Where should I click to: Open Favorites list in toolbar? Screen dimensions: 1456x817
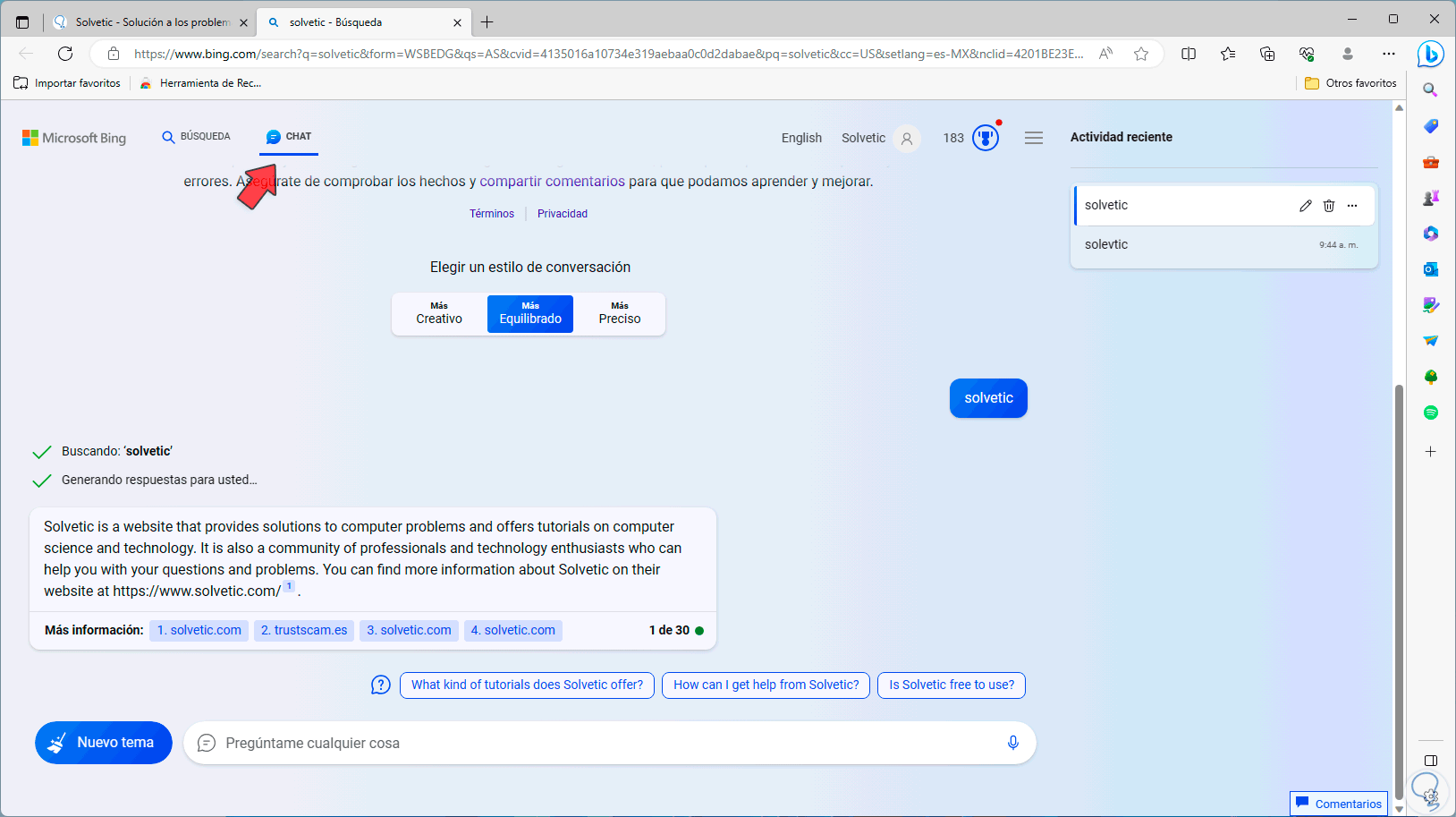point(1228,54)
